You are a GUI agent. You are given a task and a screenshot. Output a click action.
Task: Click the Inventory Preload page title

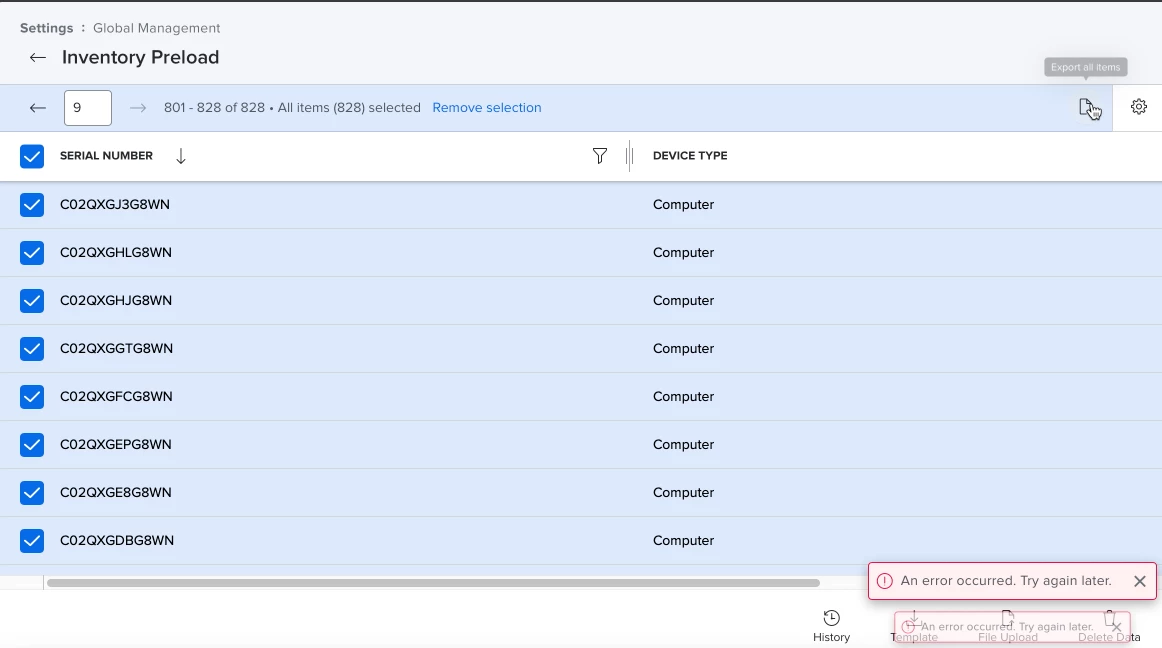(x=141, y=57)
